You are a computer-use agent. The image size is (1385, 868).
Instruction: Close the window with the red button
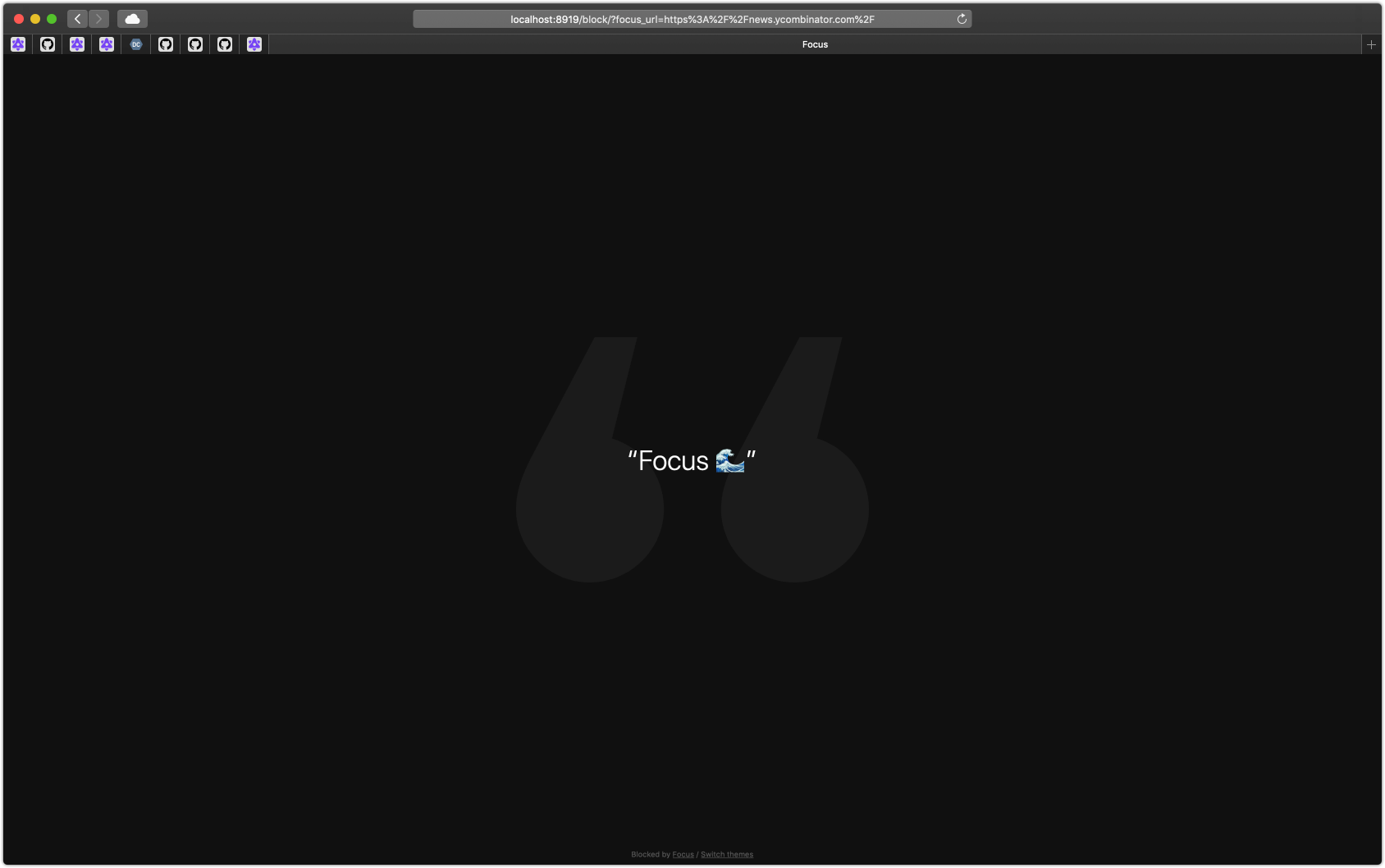pyautogui.click(x=19, y=19)
